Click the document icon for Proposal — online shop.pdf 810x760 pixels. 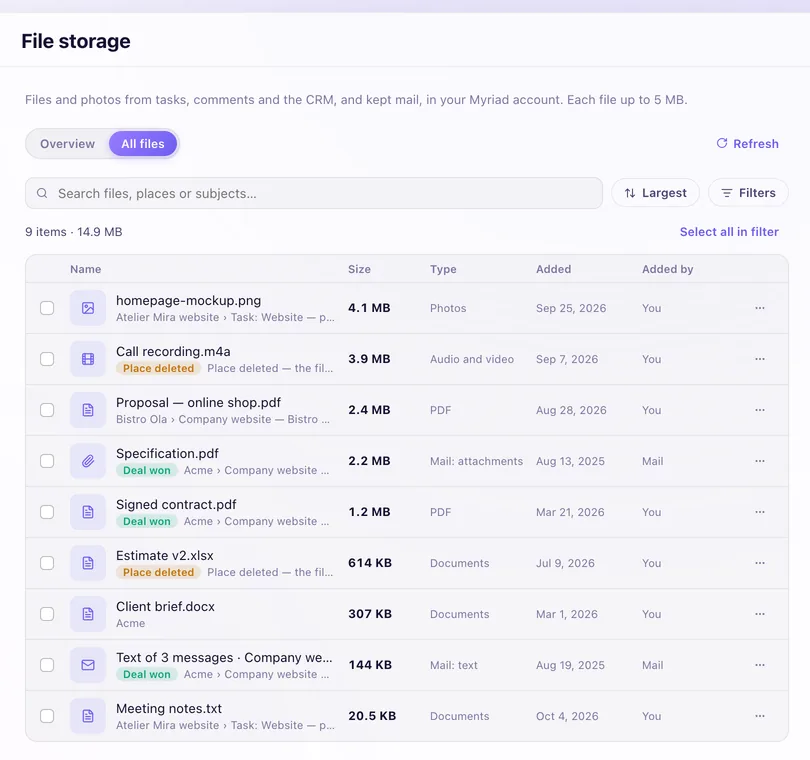click(x=88, y=410)
